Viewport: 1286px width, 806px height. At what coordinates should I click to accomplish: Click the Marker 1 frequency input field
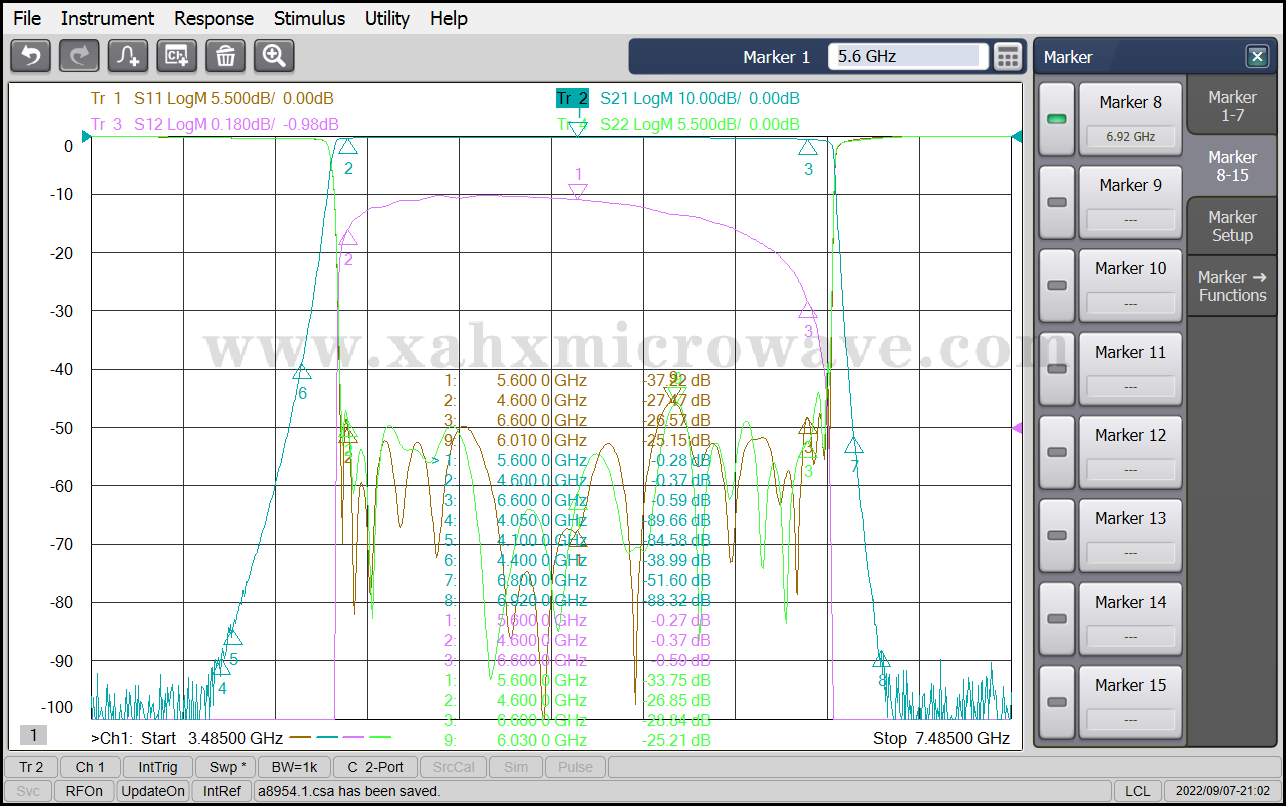(x=907, y=57)
